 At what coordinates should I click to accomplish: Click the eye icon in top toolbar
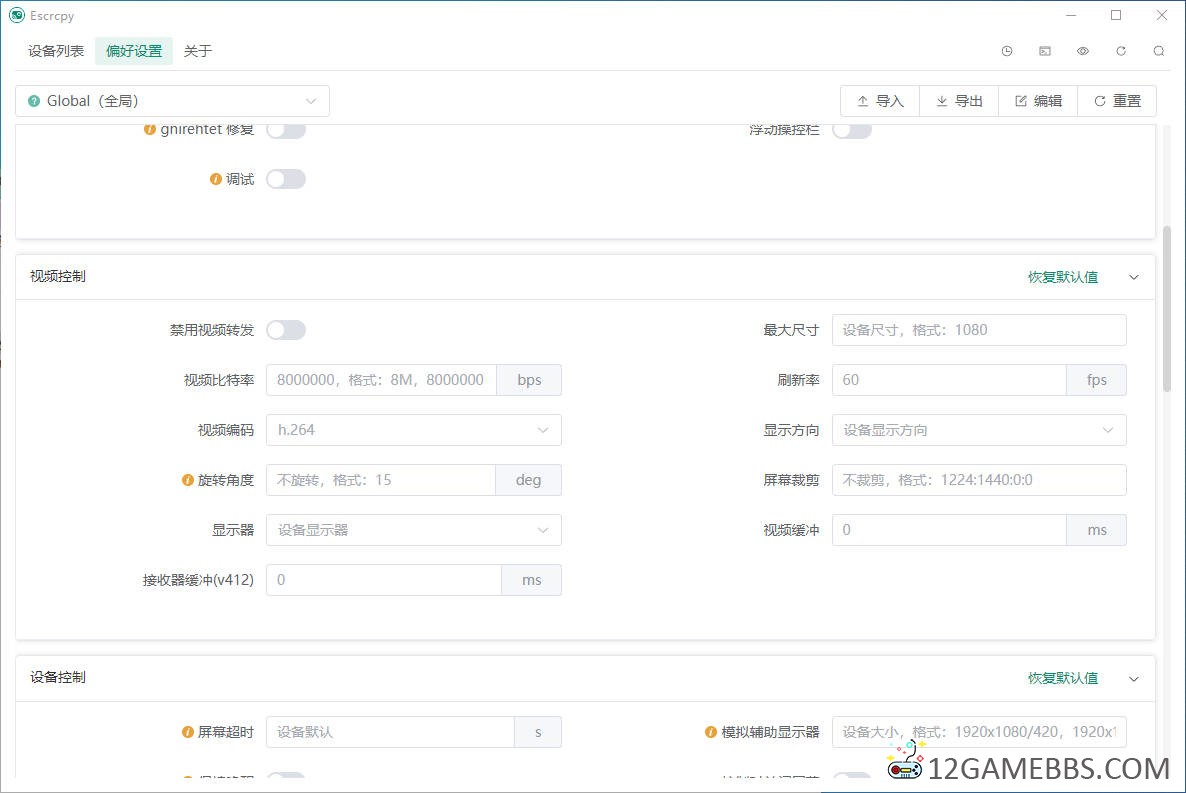tap(1083, 51)
